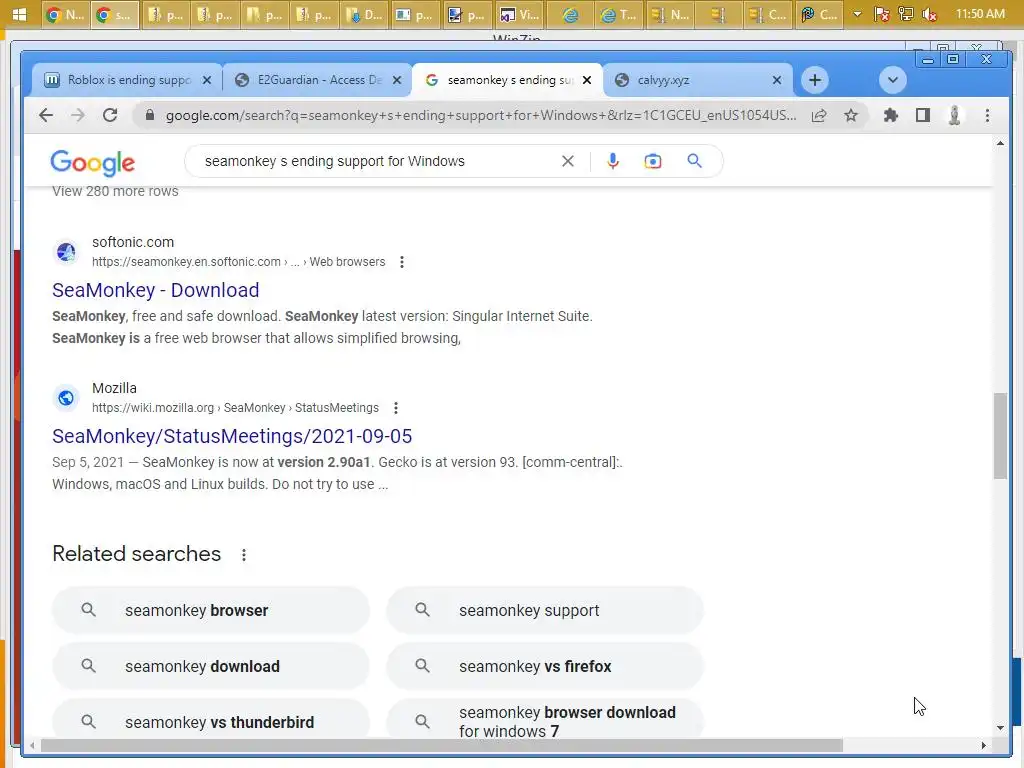Open SeaMonkey/StatusMeetings/2021-09-05 link
1024x768 pixels.
point(232,436)
